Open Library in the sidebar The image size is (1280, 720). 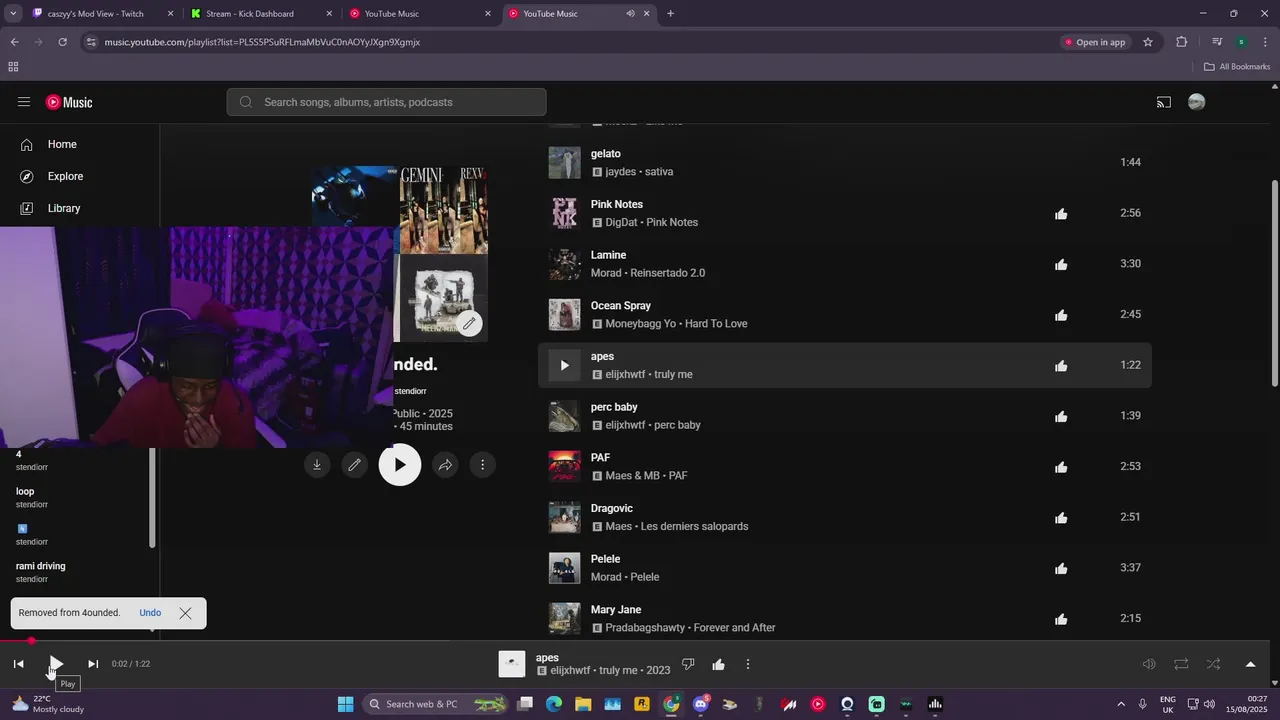point(64,208)
